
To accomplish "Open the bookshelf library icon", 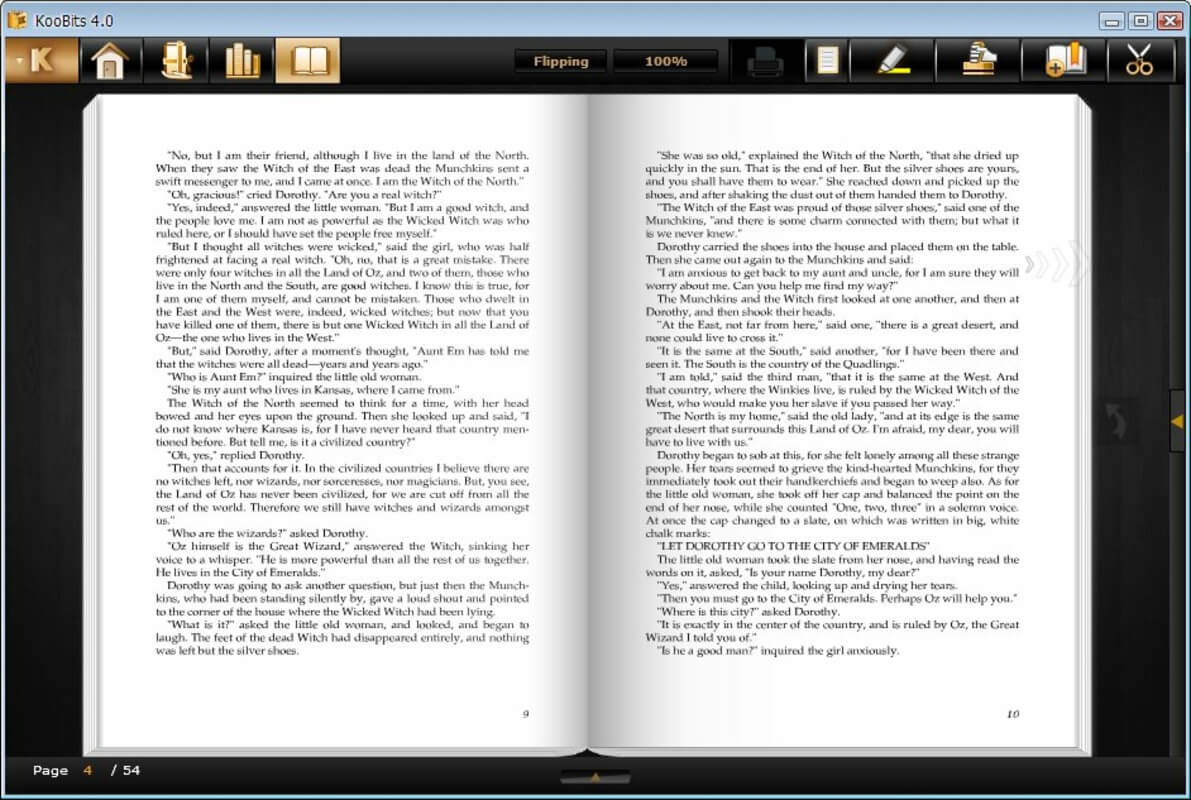I will (242, 61).
